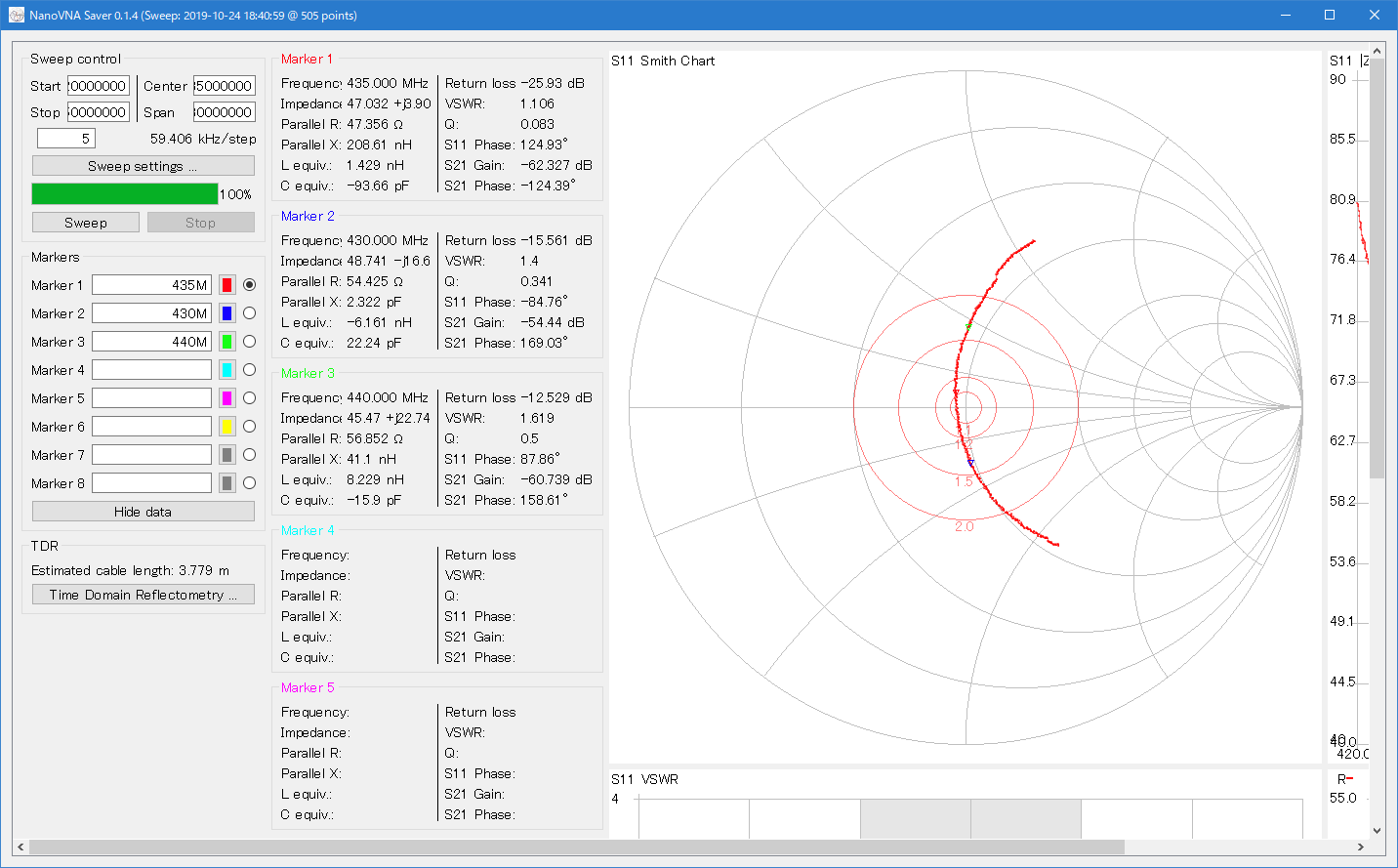
Task: Click the Marker 2 frequency field 430M
Action: (x=151, y=313)
